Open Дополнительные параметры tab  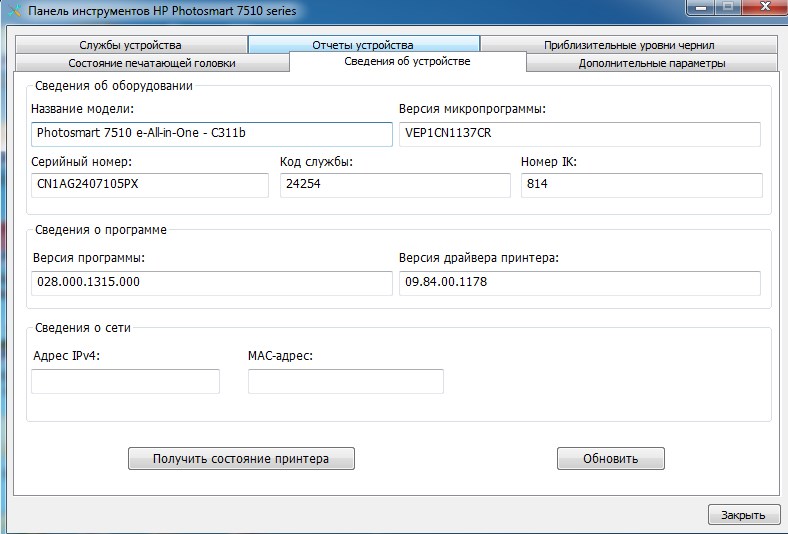652,63
